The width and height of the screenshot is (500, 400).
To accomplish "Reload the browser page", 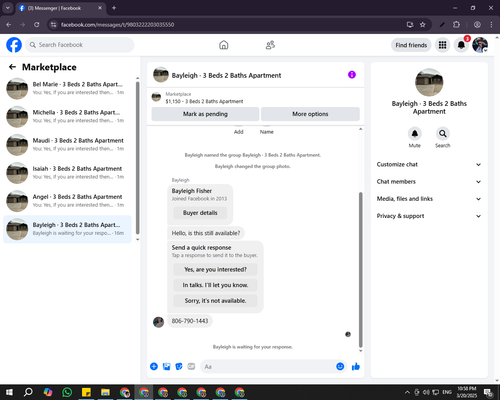I will tap(37, 24).
